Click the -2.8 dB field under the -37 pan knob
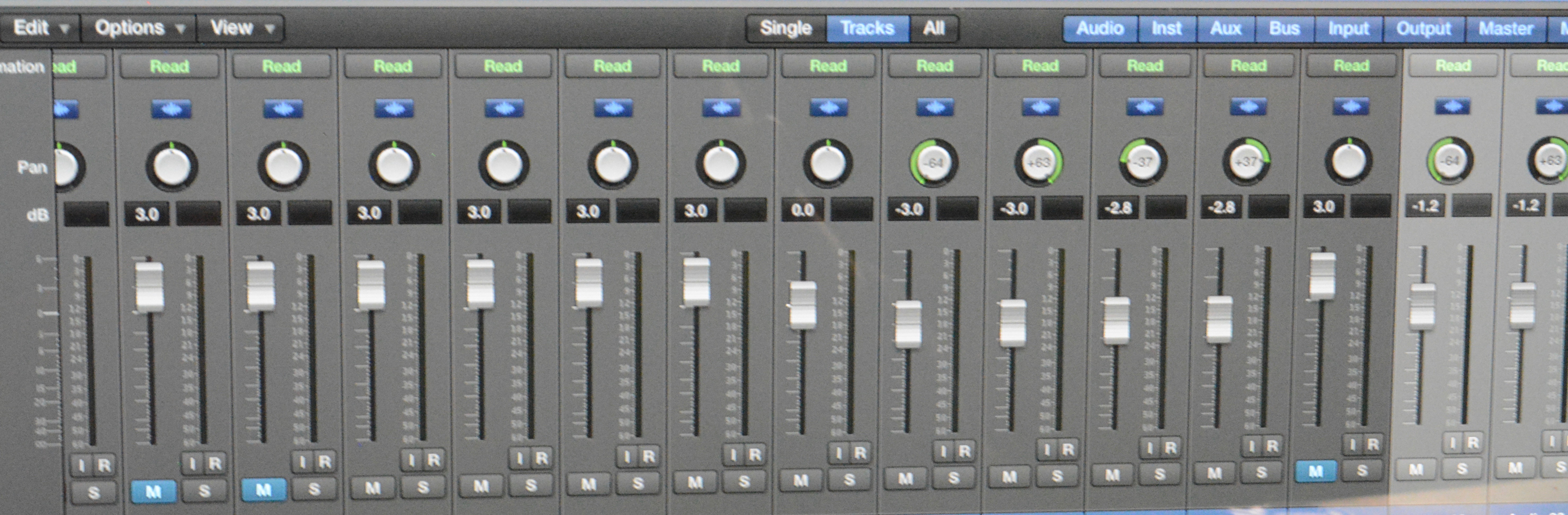Image resolution: width=1568 pixels, height=515 pixels. (x=1118, y=208)
